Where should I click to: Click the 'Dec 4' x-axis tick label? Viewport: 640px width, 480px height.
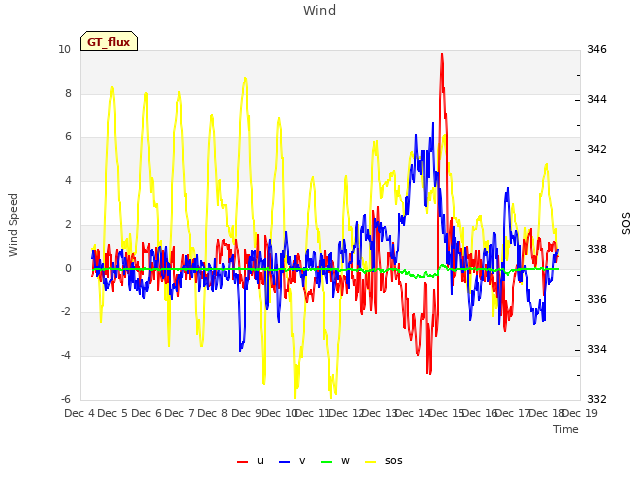tap(80, 413)
